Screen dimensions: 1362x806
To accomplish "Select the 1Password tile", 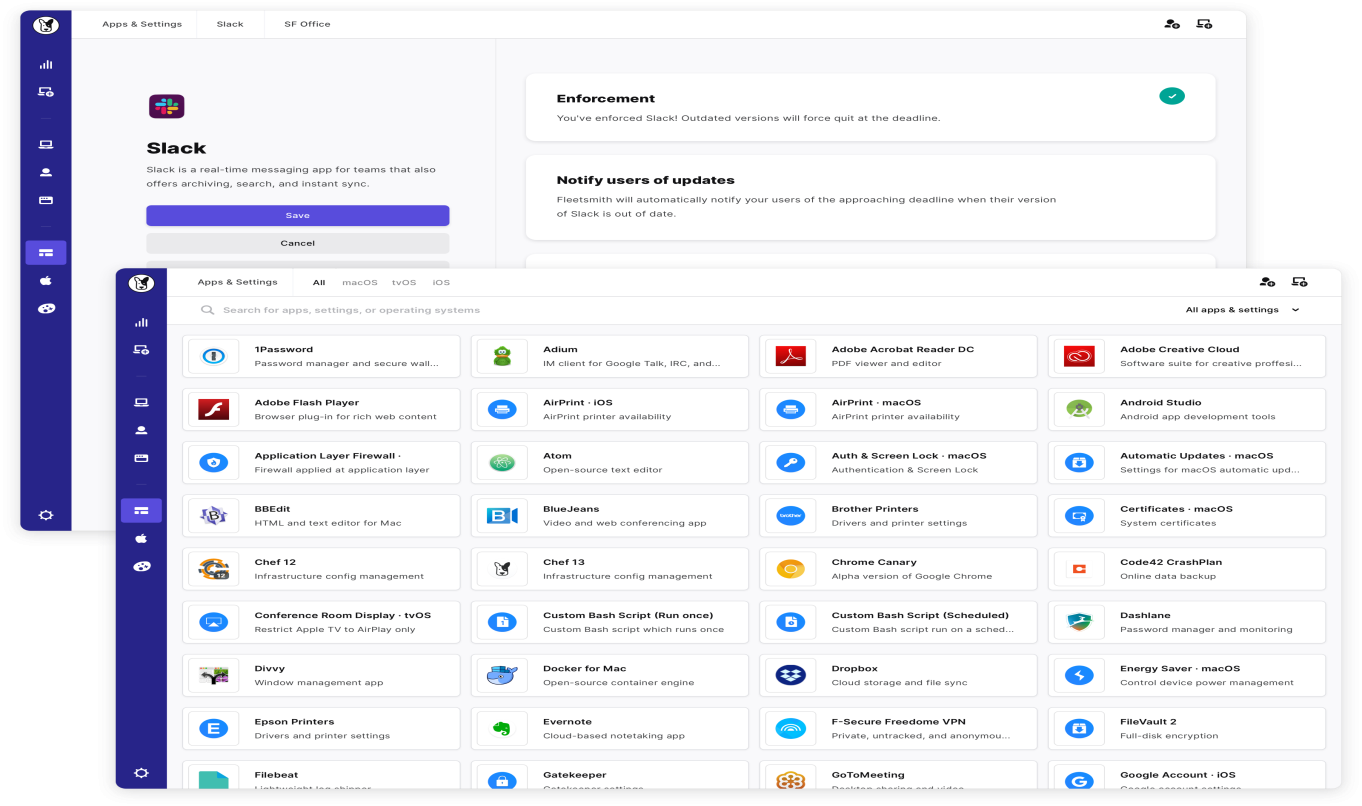I will click(321, 356).
